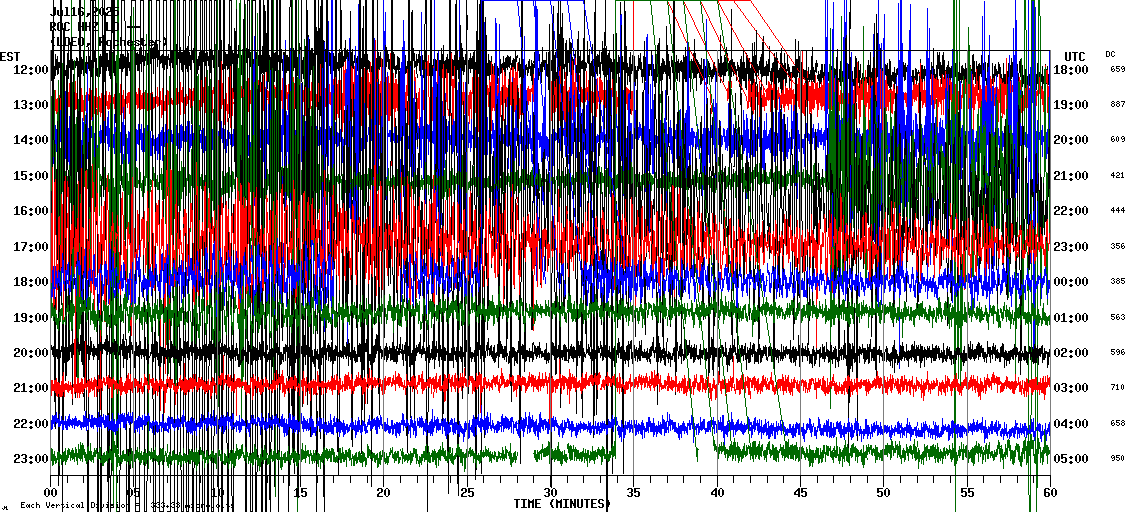1130x519 pixels.
Task: Click the 30 minute mark on time axis
Action: (549, 493)
